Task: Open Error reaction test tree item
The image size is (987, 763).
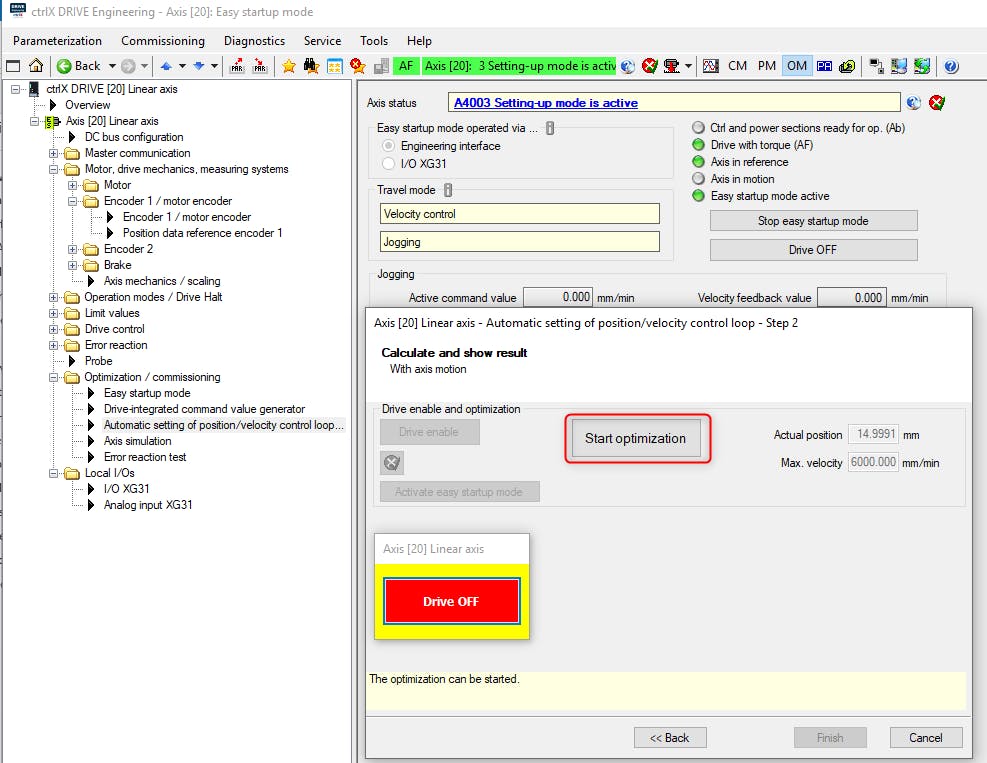Action: (x=145, y=457)
